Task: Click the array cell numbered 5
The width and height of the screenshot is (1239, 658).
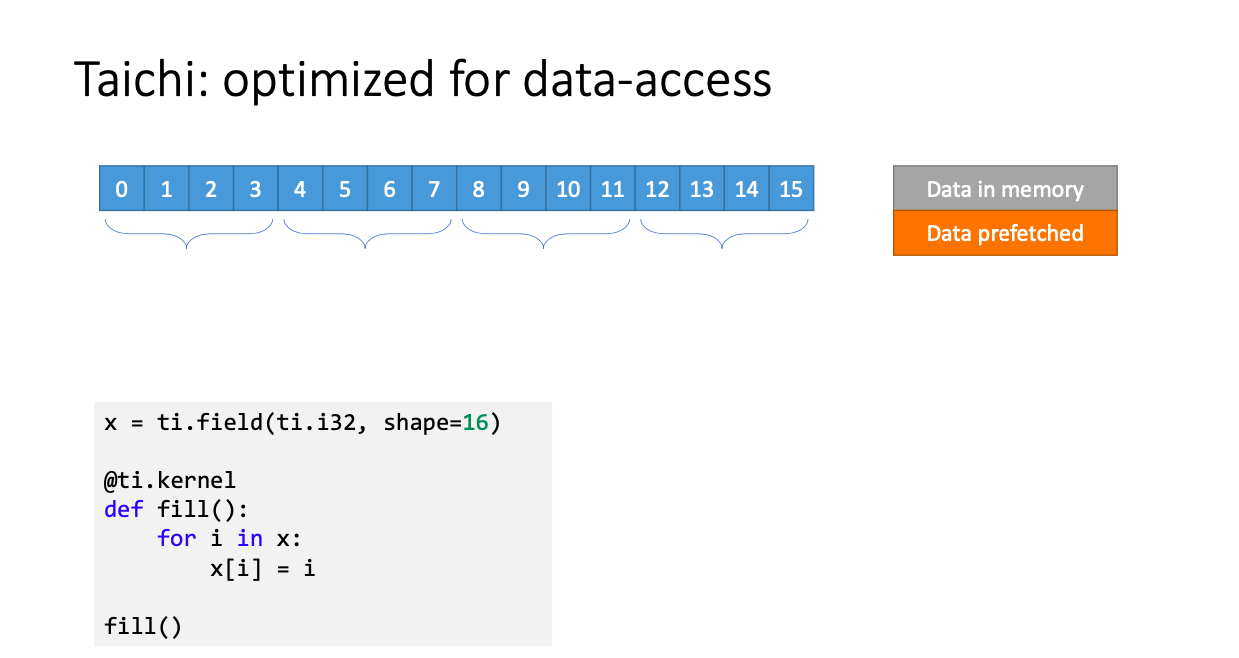Action: coord(345,188)
